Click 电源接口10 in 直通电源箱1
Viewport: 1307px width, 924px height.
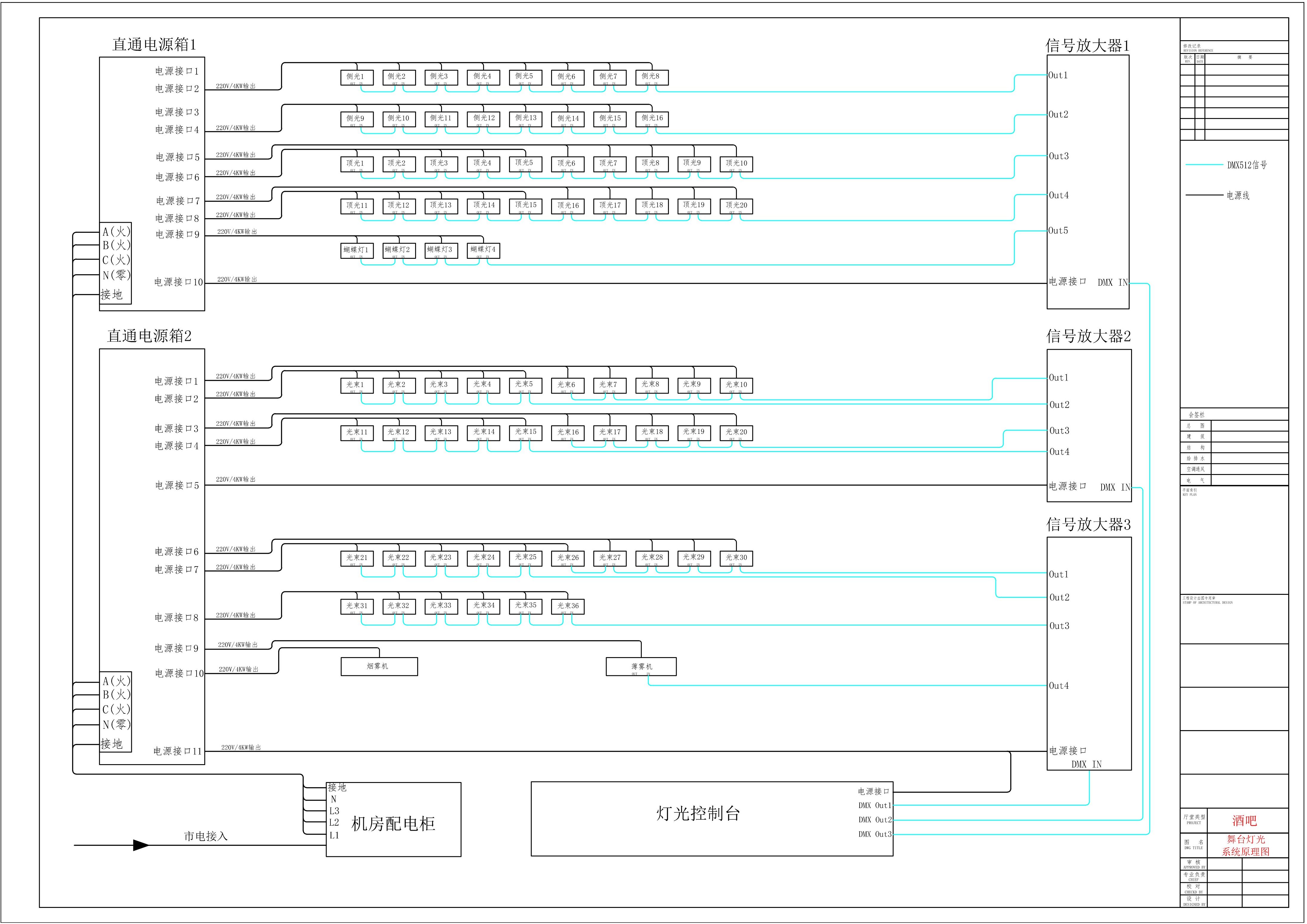click(179, 282)
